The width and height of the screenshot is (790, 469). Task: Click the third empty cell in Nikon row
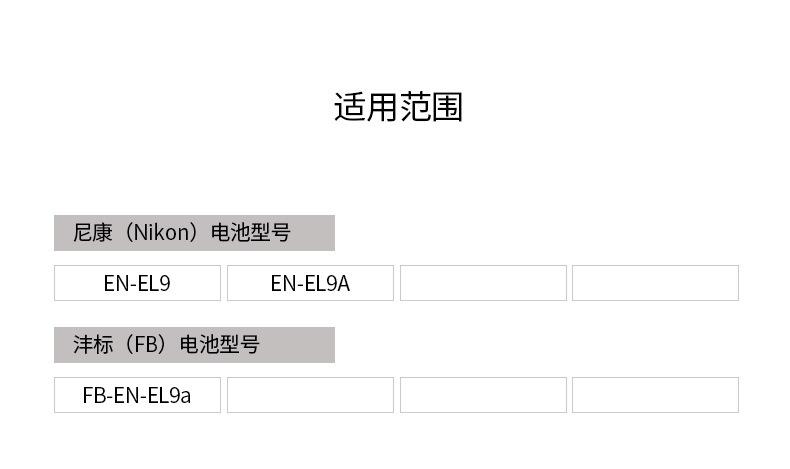click(x=483, y=283)
